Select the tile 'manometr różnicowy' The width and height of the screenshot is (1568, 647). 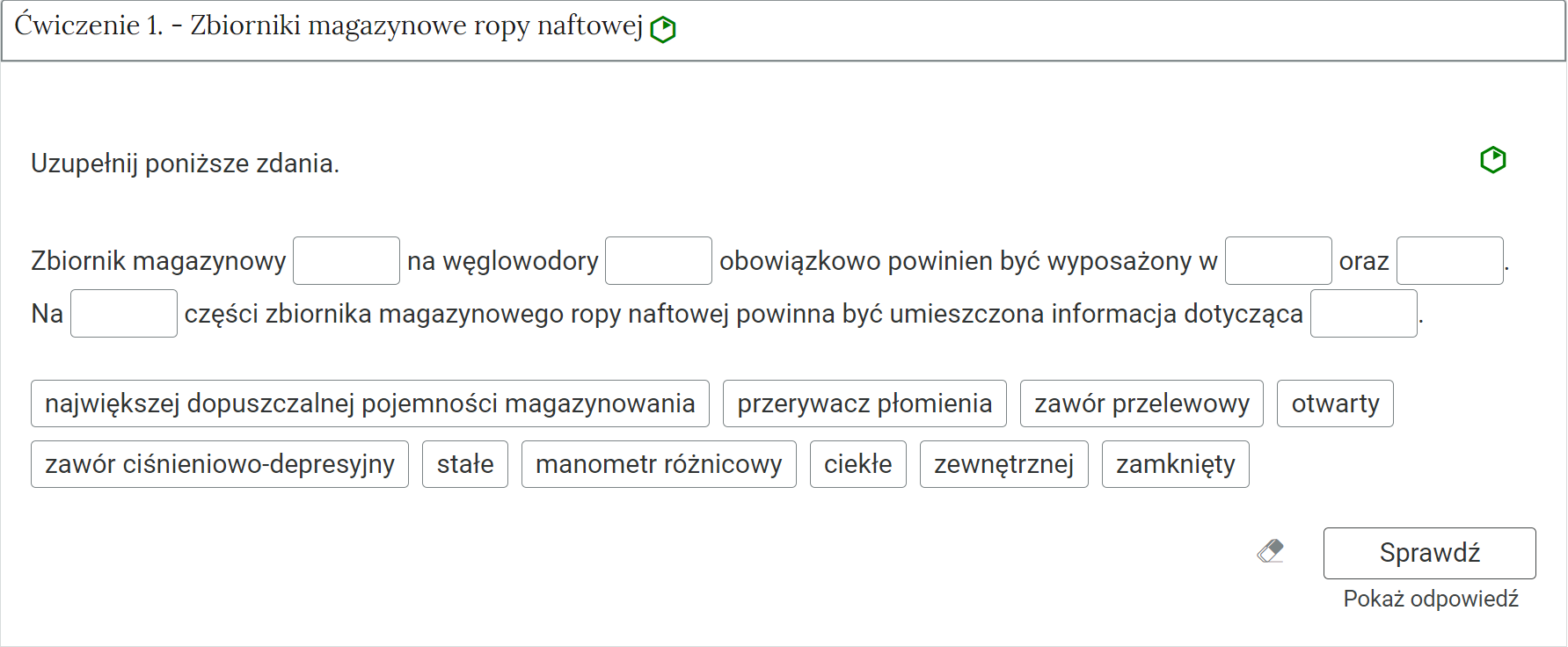(659, 463)
